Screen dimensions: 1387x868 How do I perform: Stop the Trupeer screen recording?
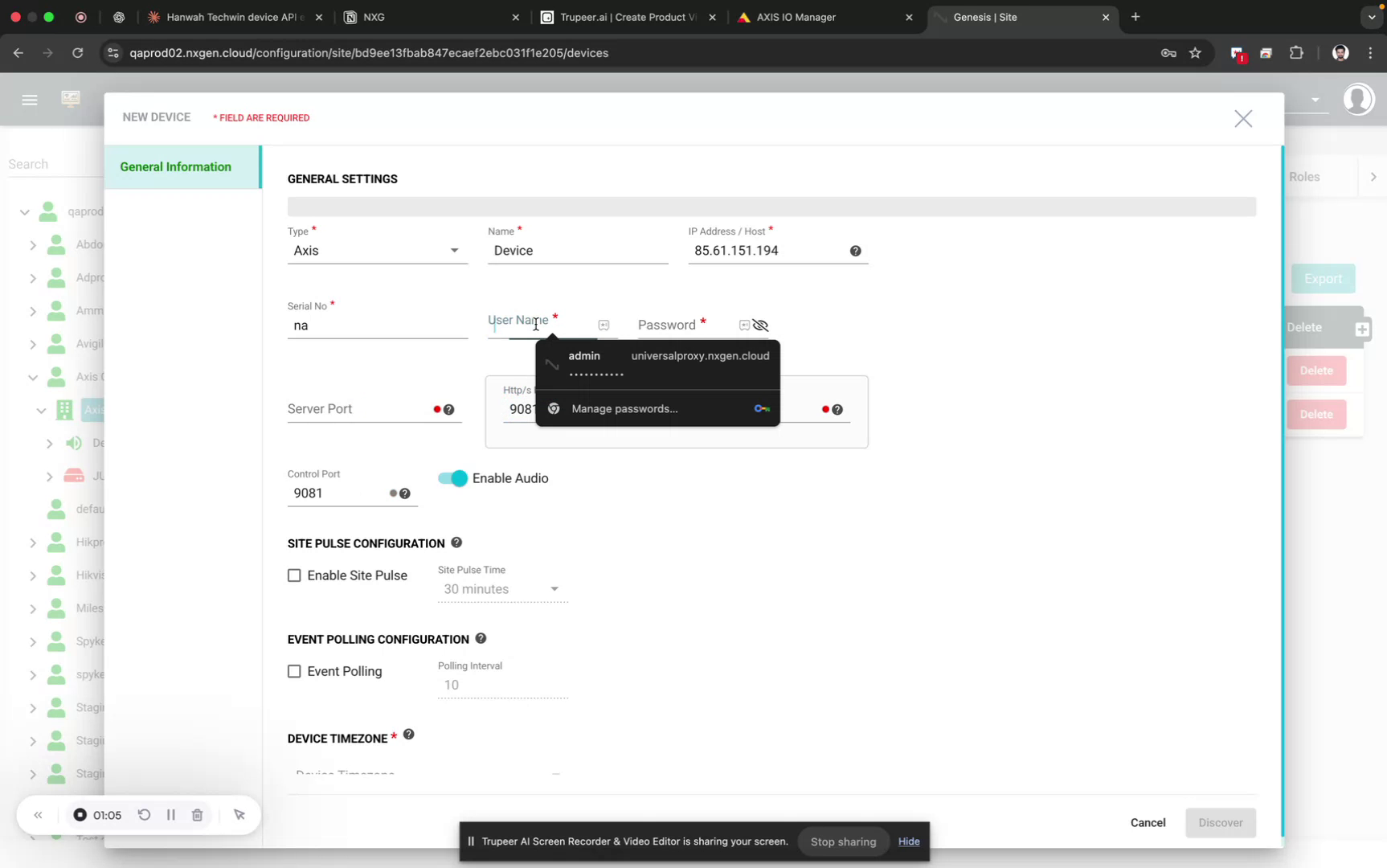tap(81, 814)
